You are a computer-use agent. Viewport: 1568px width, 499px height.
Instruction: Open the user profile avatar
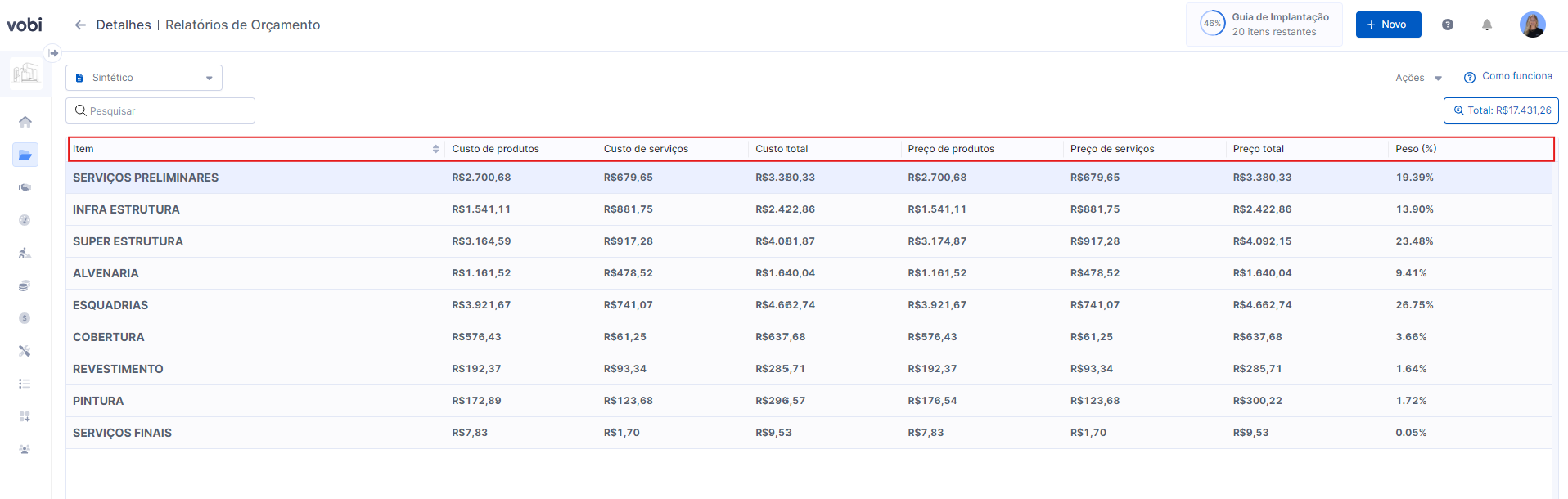click(1532, 25)
